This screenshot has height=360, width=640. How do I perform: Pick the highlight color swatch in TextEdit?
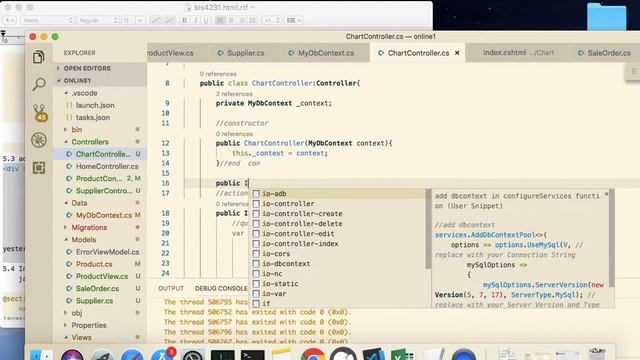(x=170, y=20)
